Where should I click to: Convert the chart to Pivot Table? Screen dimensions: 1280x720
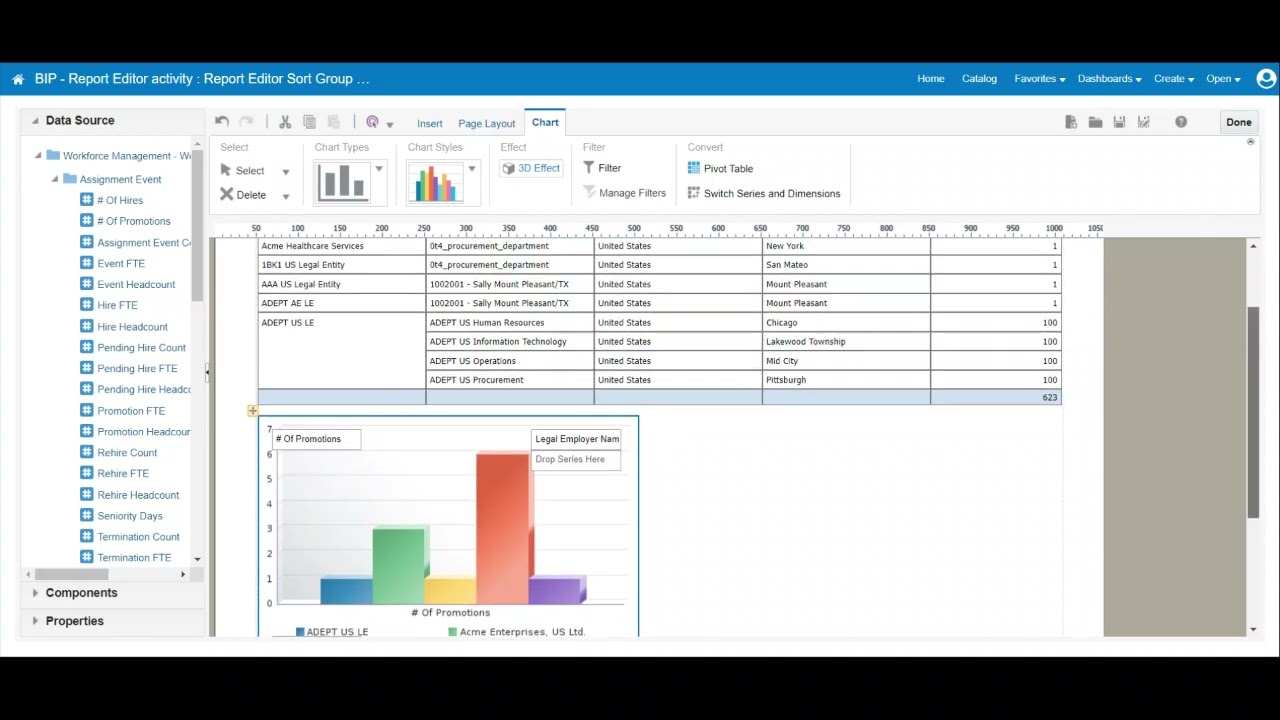click(720, 168)
